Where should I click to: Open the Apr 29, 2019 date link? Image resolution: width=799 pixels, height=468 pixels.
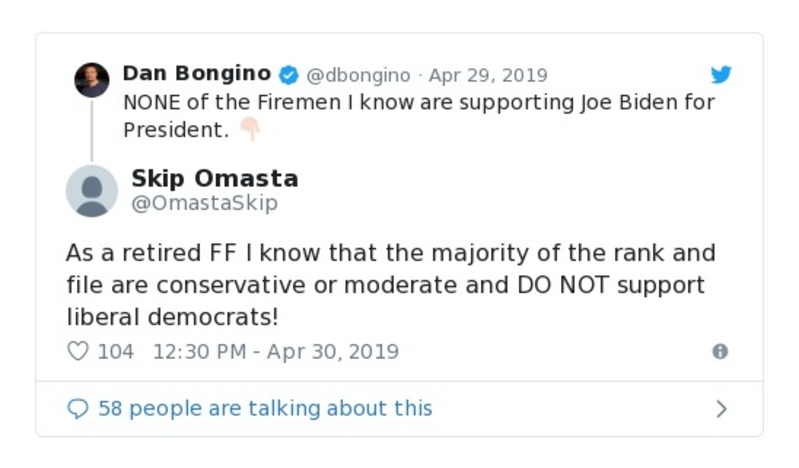[488, 76]
